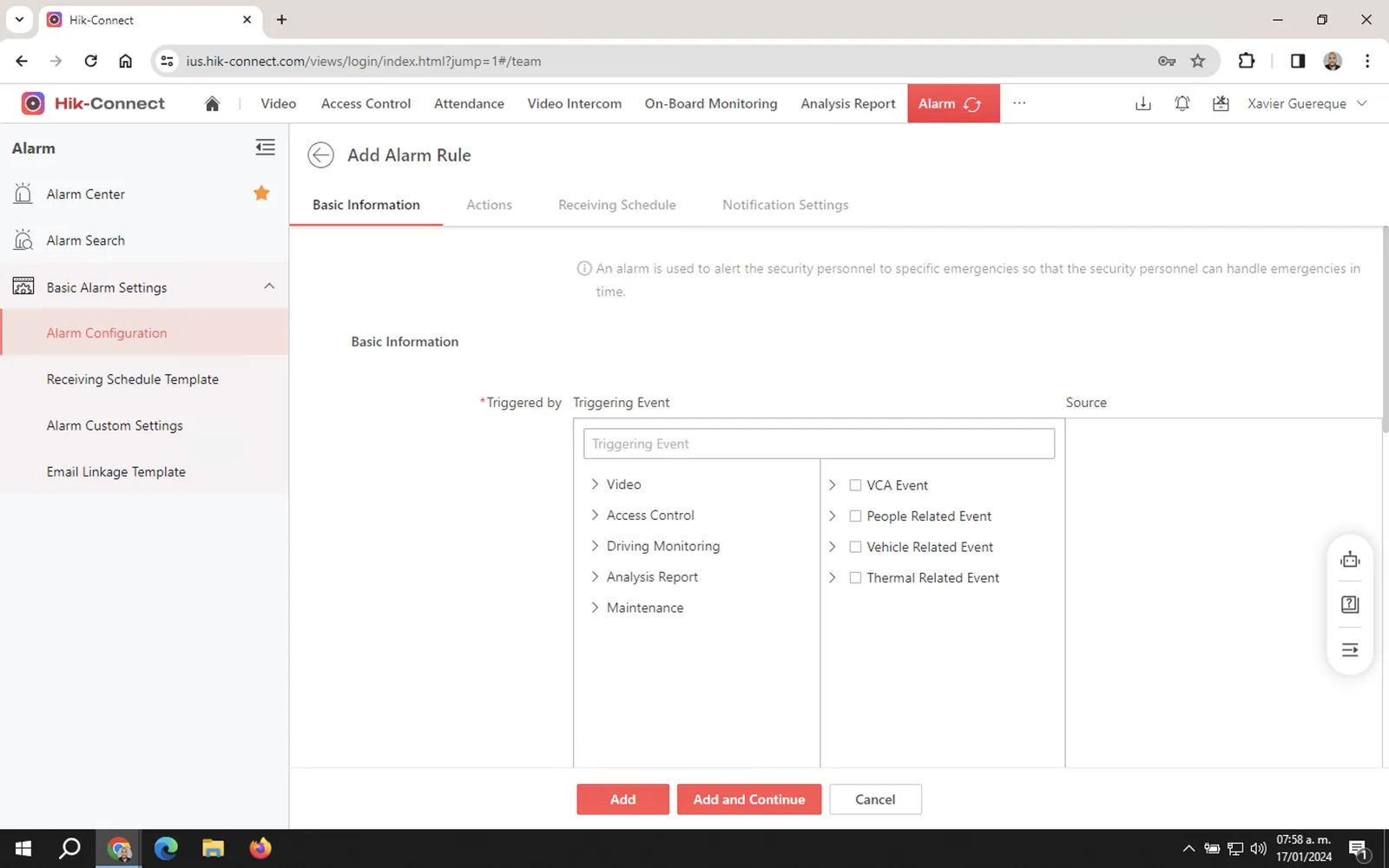Expand the People Related Event arrow
The width and height of the screenshot is (1389, 868).
pyautogui.click(x=832, y=516)
